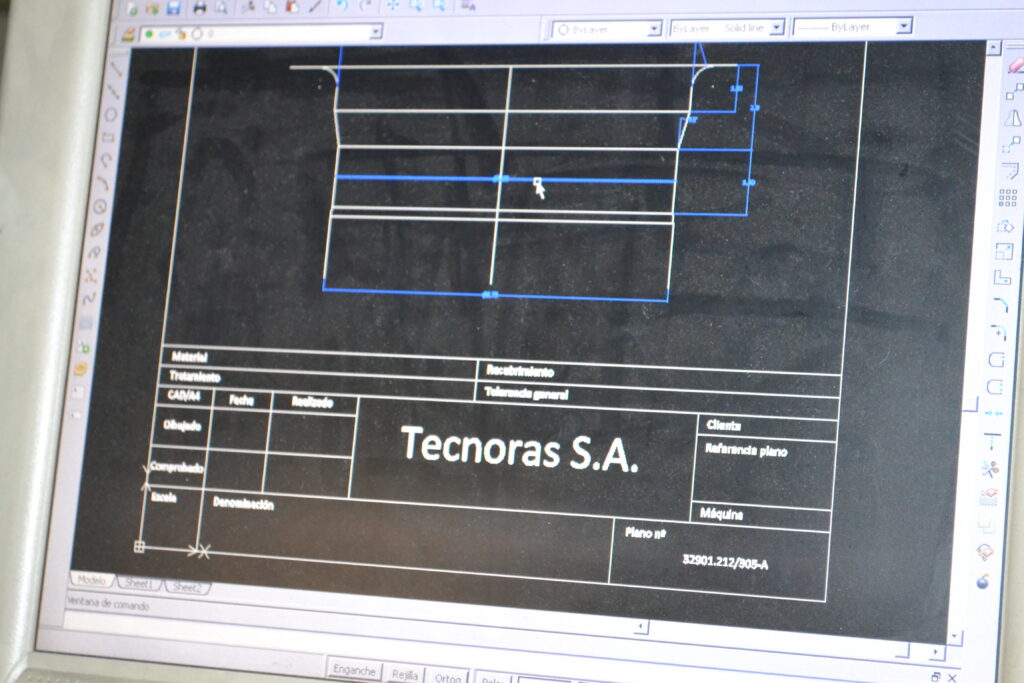The width and height of the screenshot is (1024, 683).
Task: Toggle the Enganche snap status button
Action: pos(354,670)
